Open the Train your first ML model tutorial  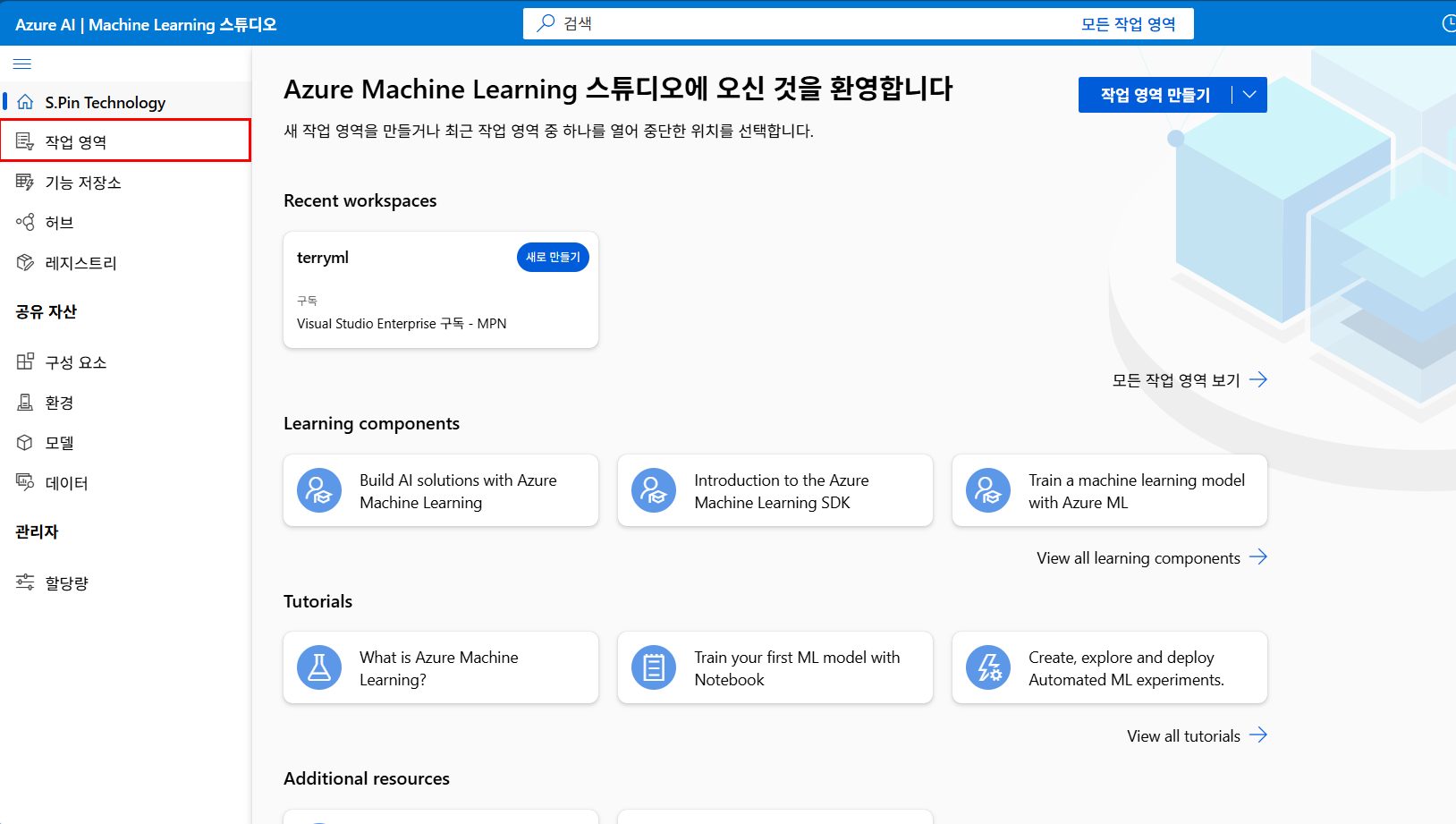775,667
